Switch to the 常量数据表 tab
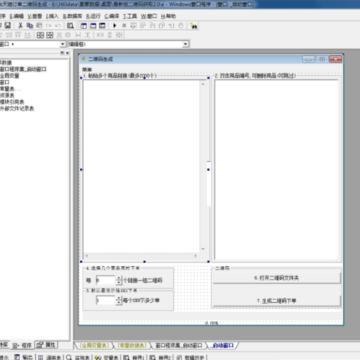360x360 pixels. pos(131,345)
